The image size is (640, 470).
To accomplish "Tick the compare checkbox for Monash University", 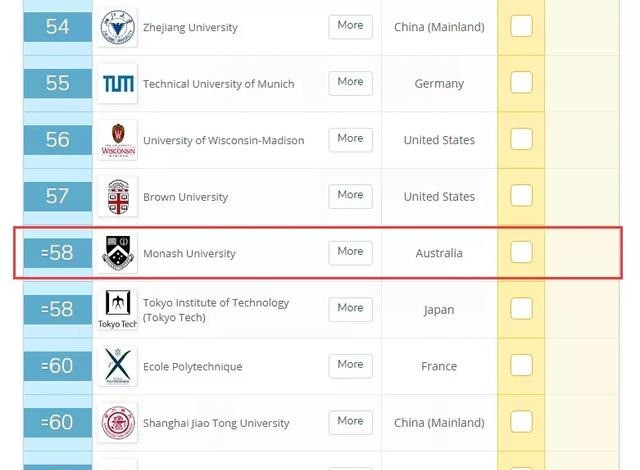I will (x=521, y=253).
